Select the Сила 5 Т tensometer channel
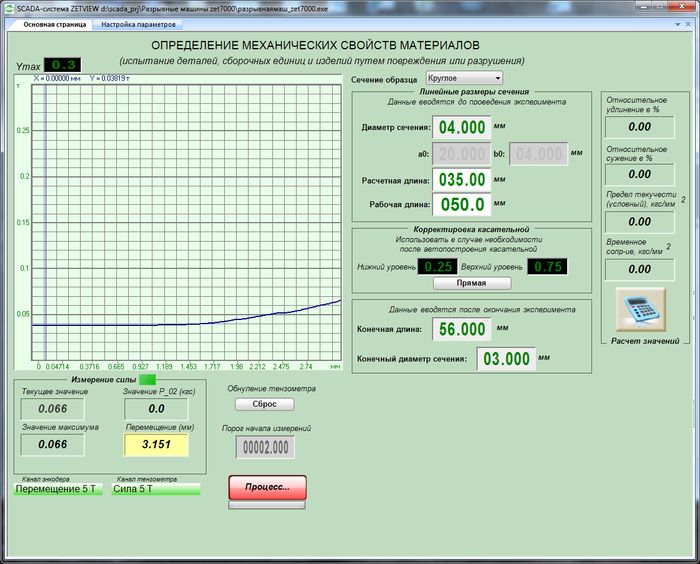 click(x=156, y=489)
